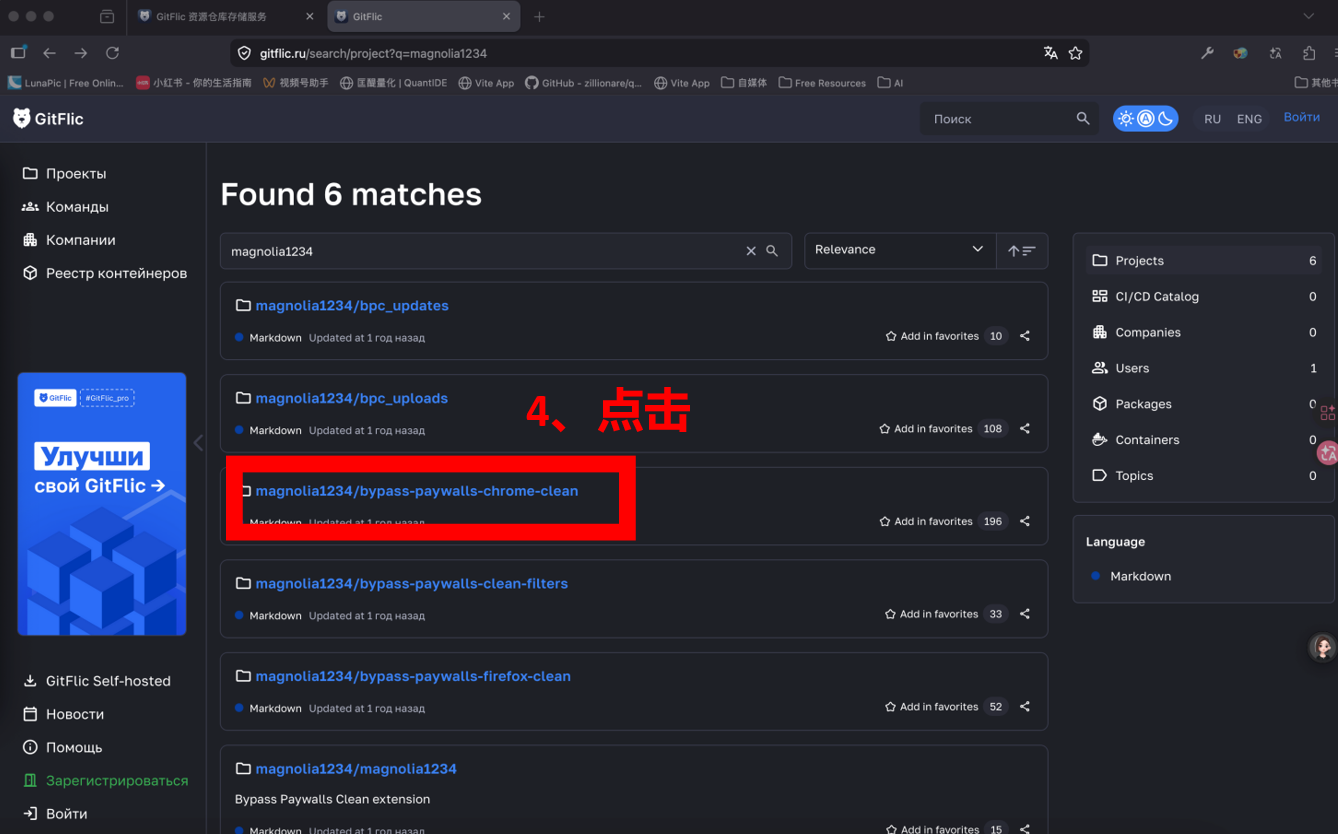Reload the page
Screen dimensions: 1338x834
pyautogui.click(x=113, y=53)
